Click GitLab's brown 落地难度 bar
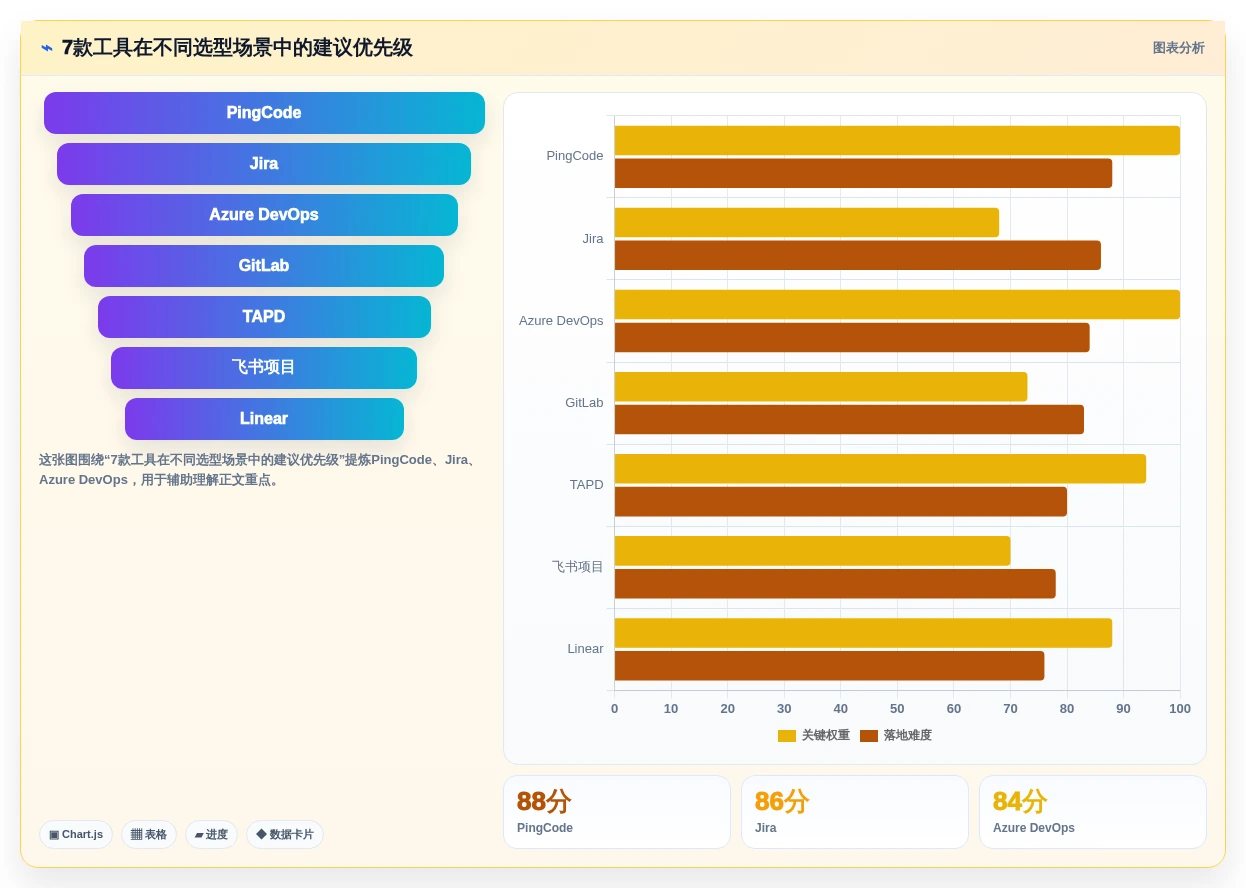The image size is (1246, 888). pos(849,419)
